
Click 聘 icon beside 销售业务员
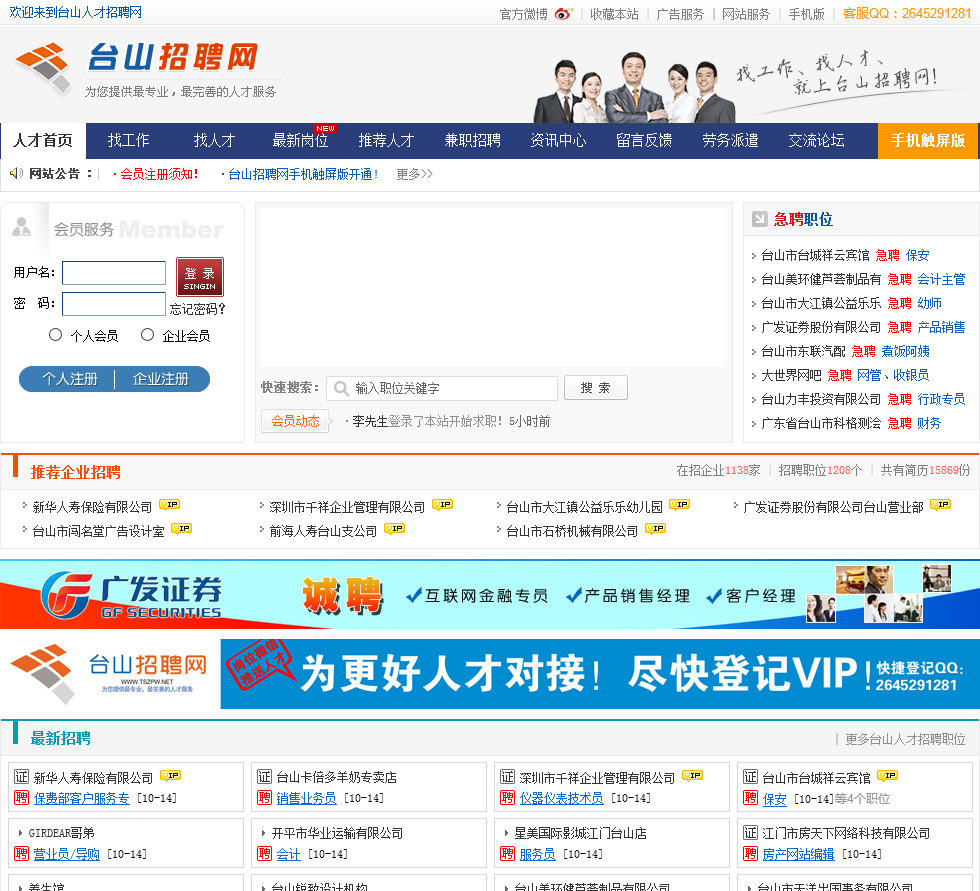[x=264, y=798]
